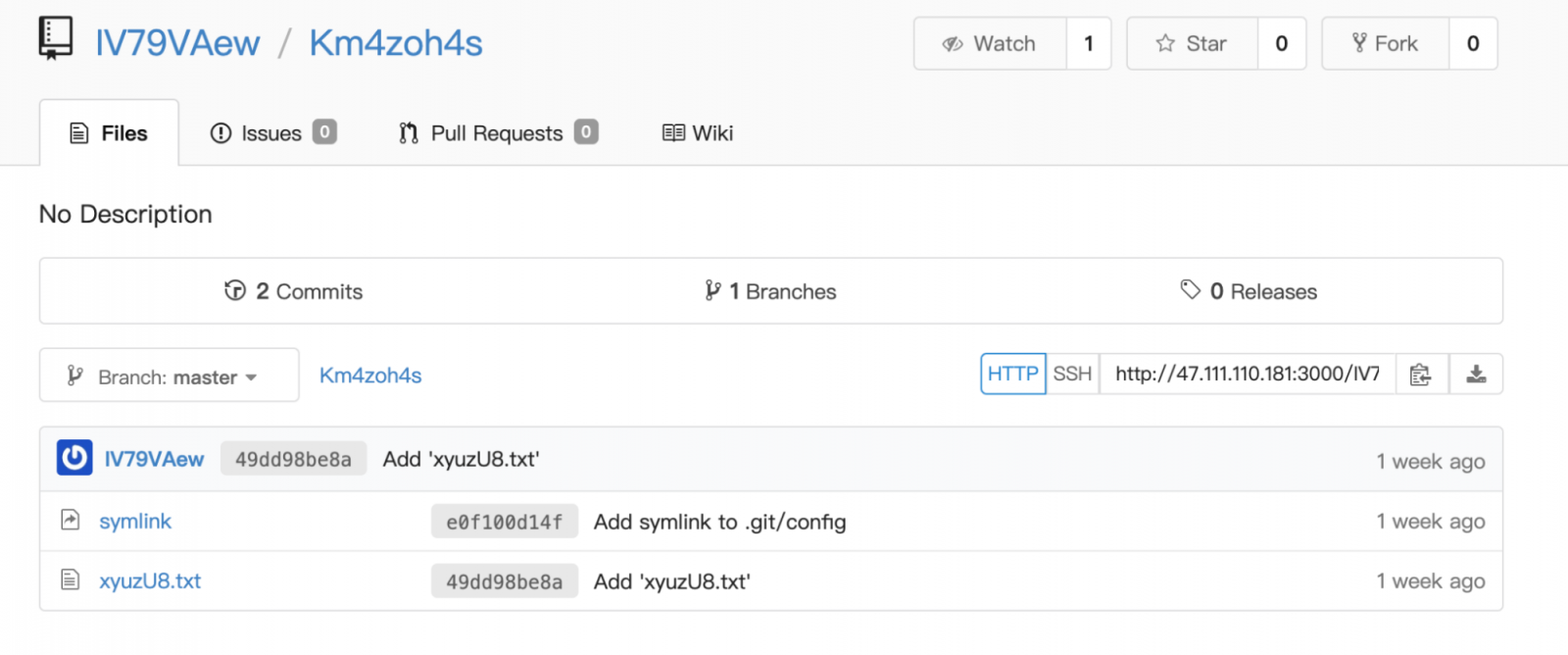1568x655 pixels.
Task: Go to the Wiki tab
Action: (x=698, y=133)
